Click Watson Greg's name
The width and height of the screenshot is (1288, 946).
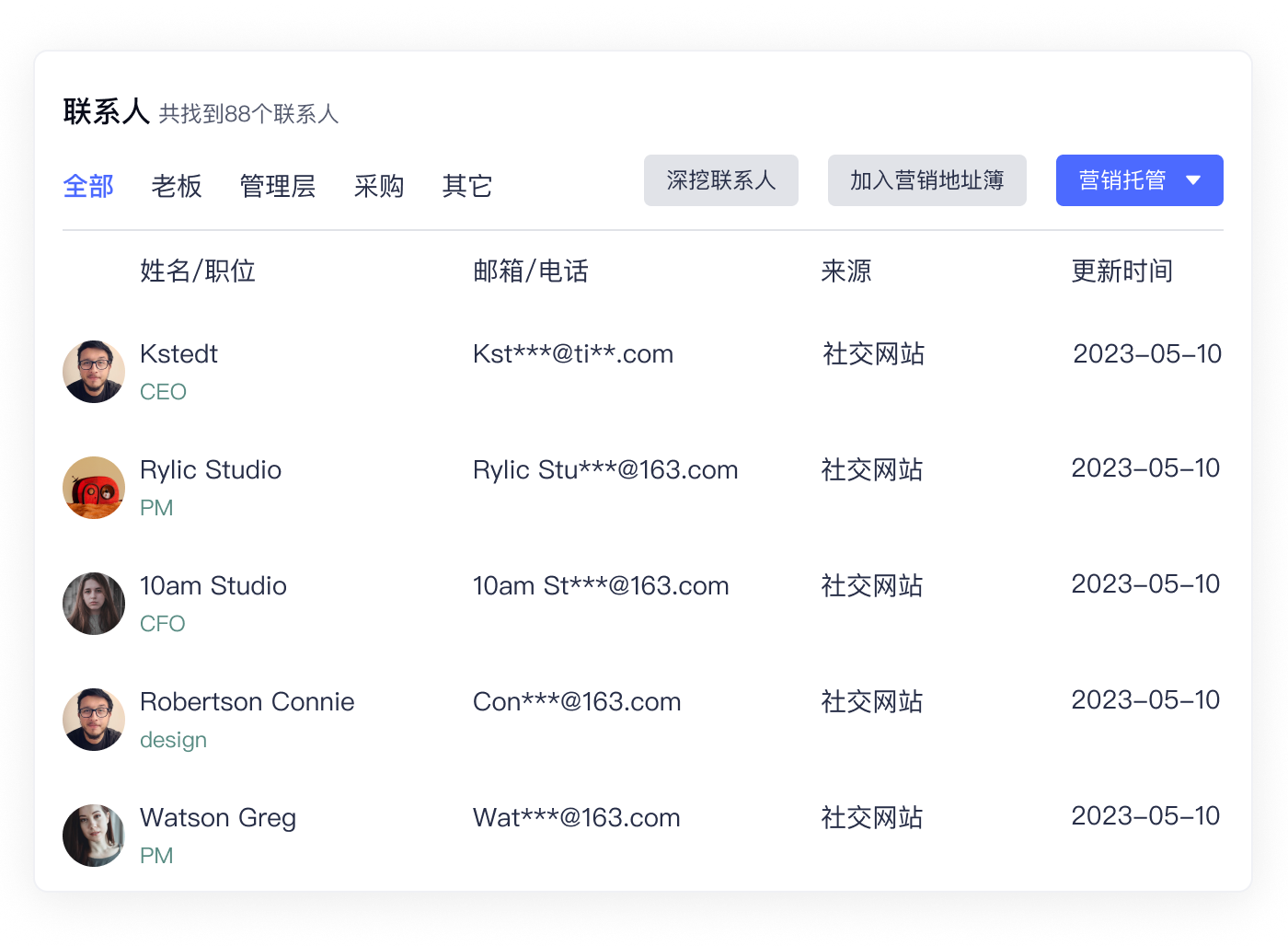click(217, 817)
